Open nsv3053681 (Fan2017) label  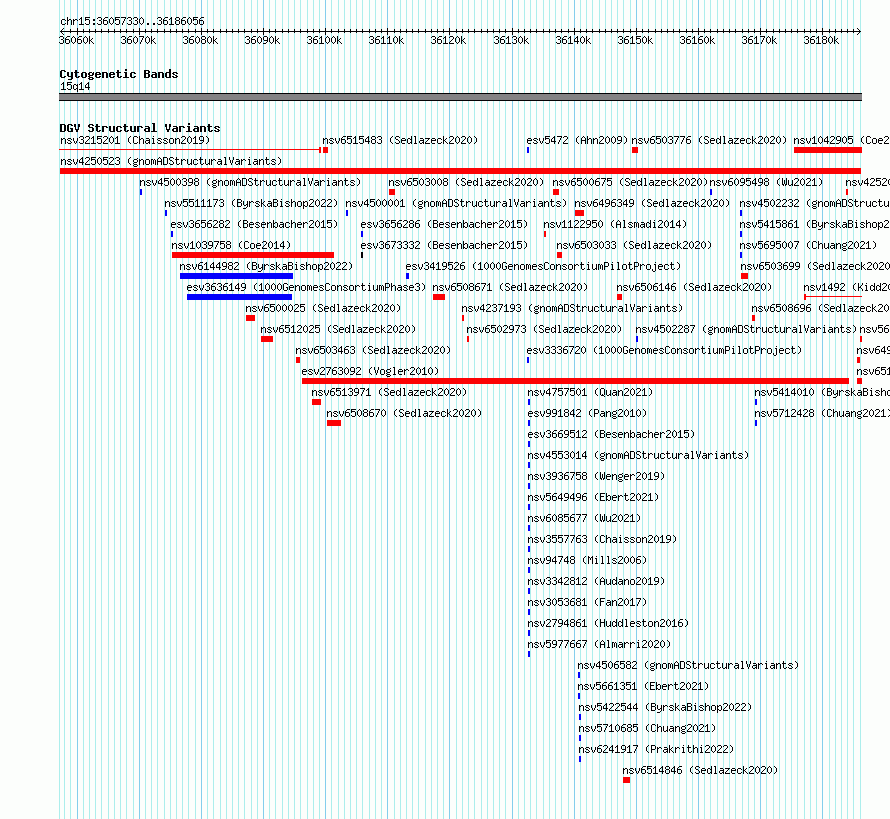587,602
